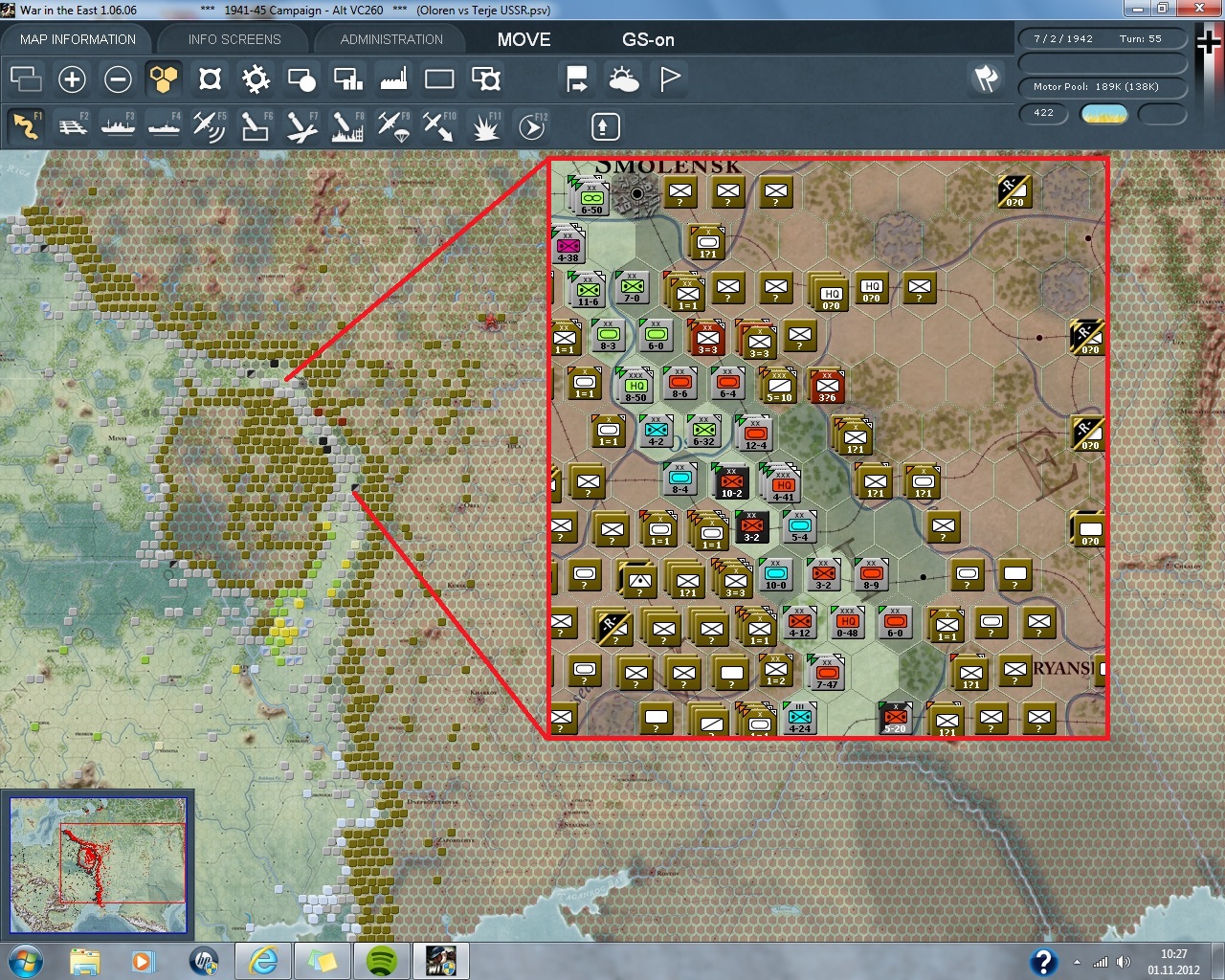Click the clear weather terrain indicator
1225x980 pixels.
tap(1103, 114)
